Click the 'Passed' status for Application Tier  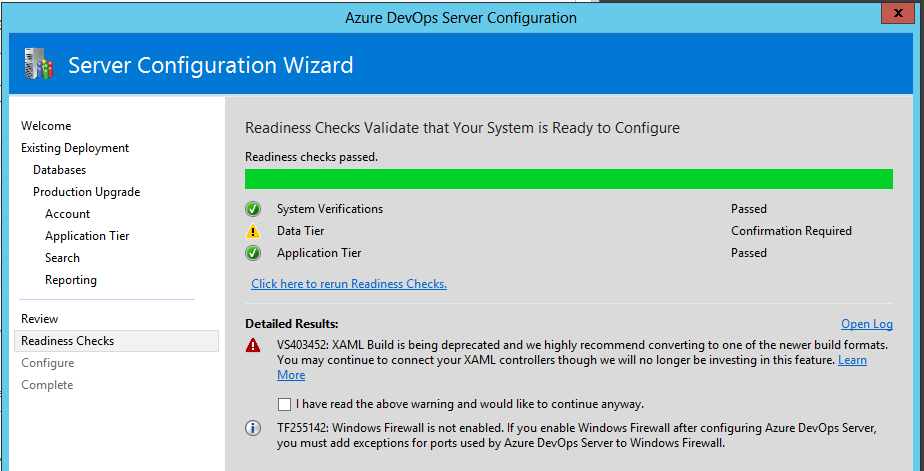[x=749, y=253]
